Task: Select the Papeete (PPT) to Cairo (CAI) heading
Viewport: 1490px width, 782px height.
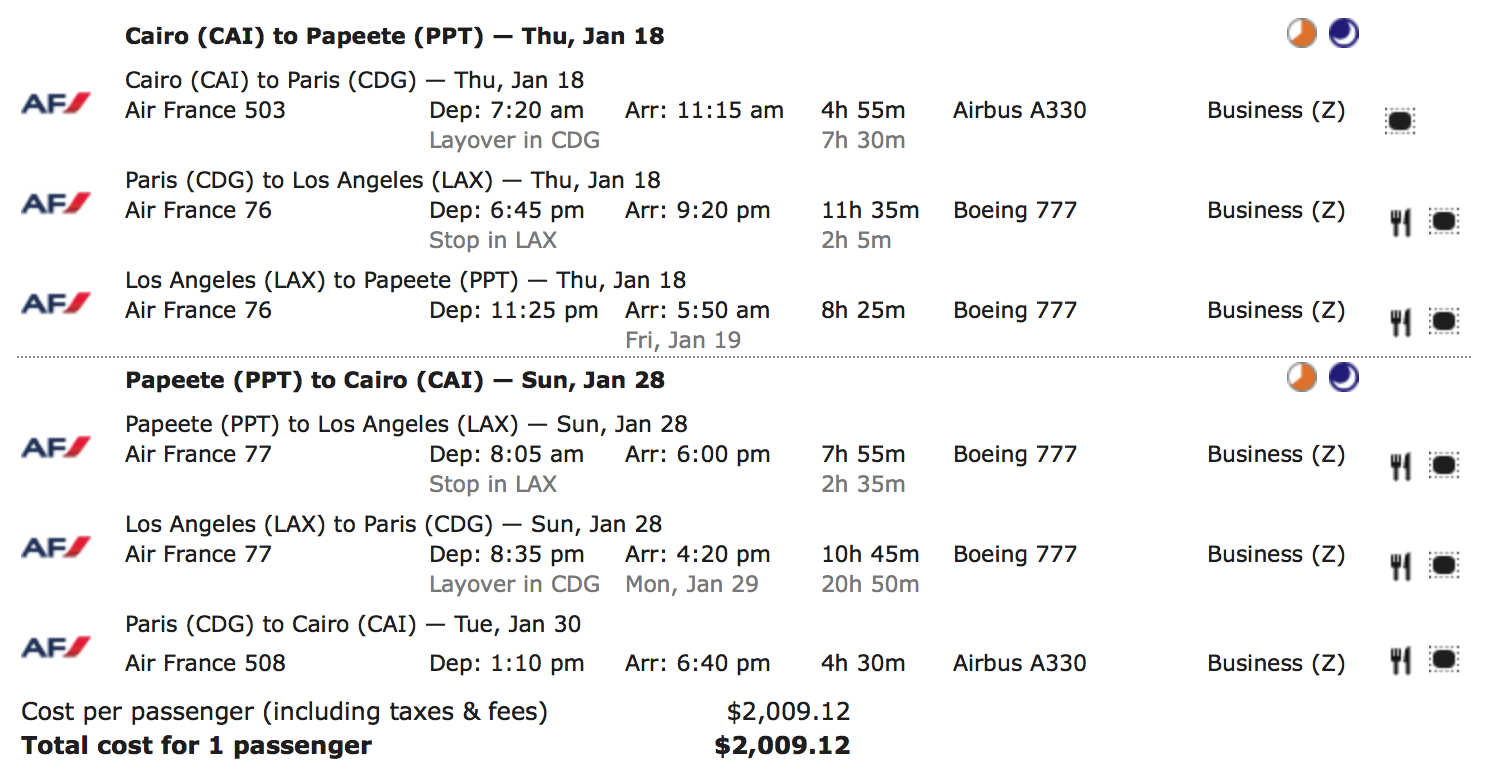Action: [394, 381]
